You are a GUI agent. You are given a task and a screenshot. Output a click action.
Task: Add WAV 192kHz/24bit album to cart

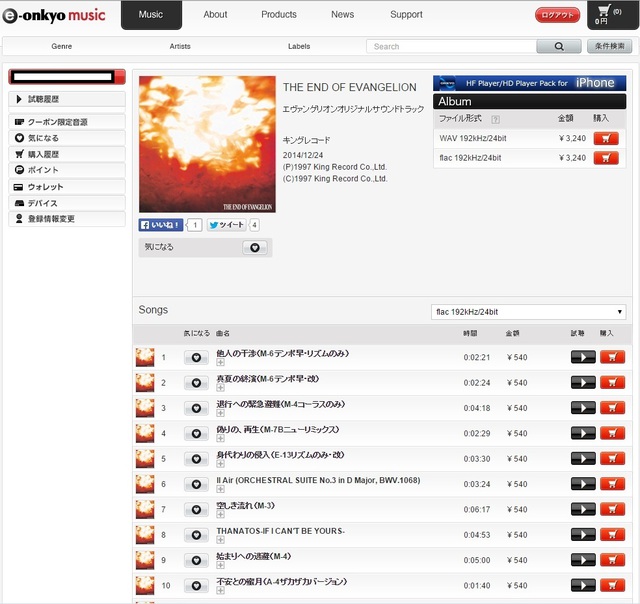click(x=606, y=139)
